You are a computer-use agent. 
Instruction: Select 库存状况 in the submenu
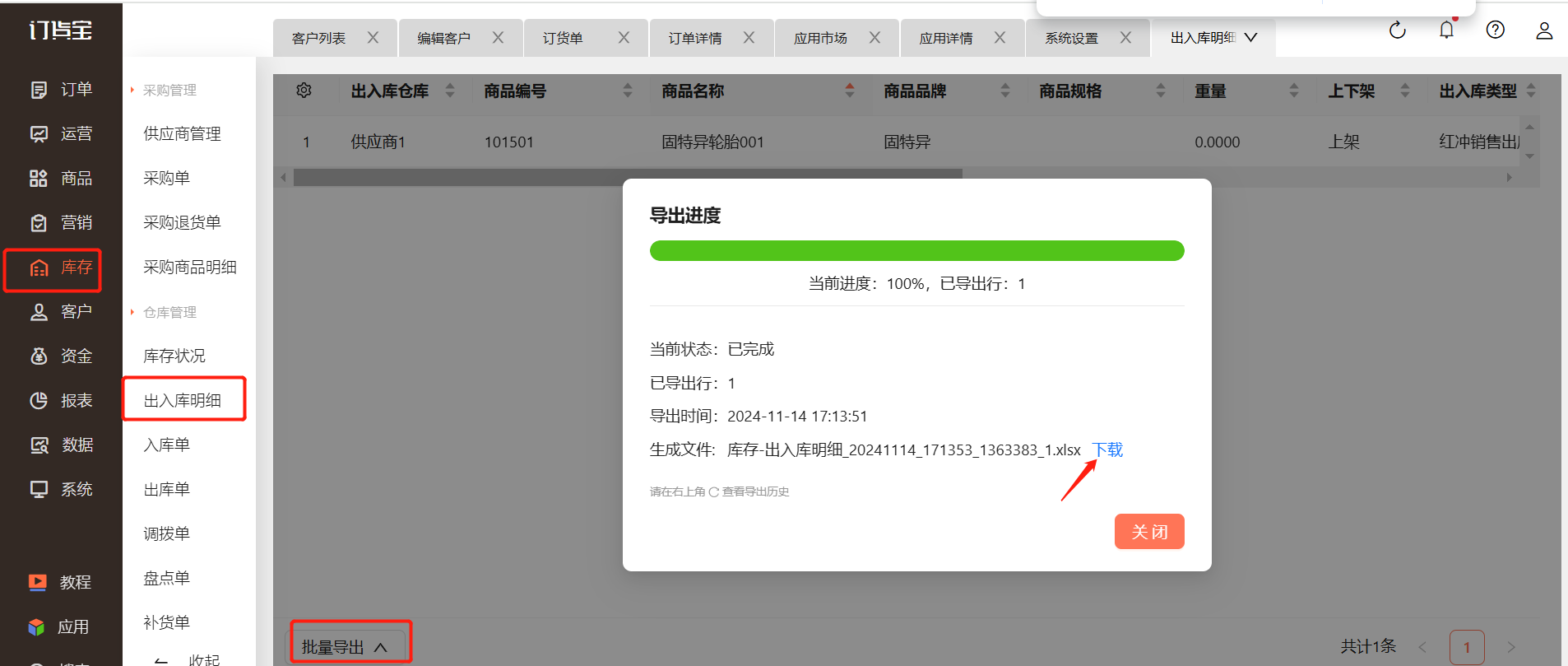coord(174,356)
